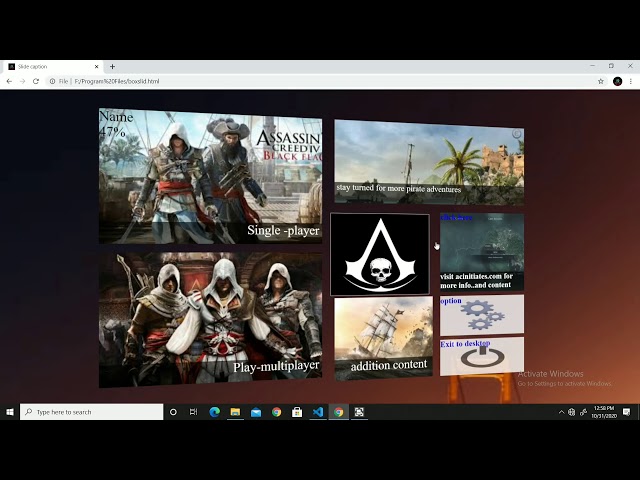View site information icon in address bar

(x=52, y=81)
